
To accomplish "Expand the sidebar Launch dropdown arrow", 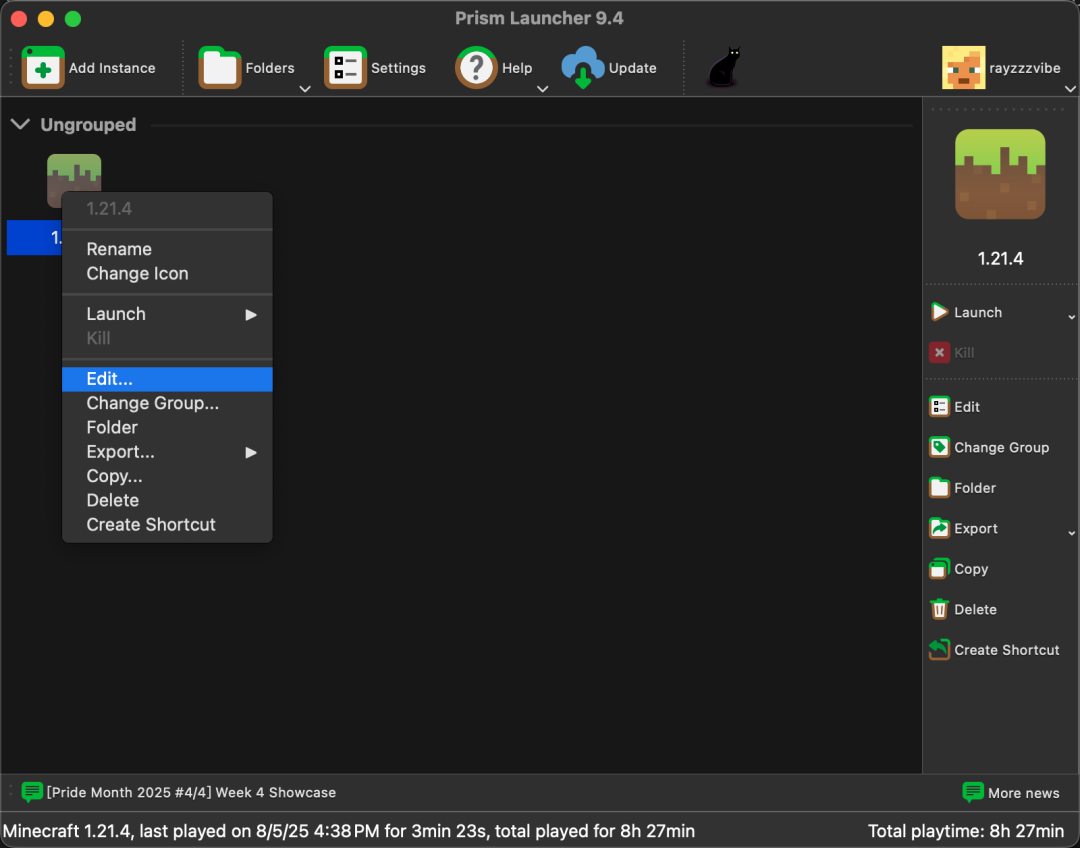I will pyautogui.click(x=1071, y=317).
